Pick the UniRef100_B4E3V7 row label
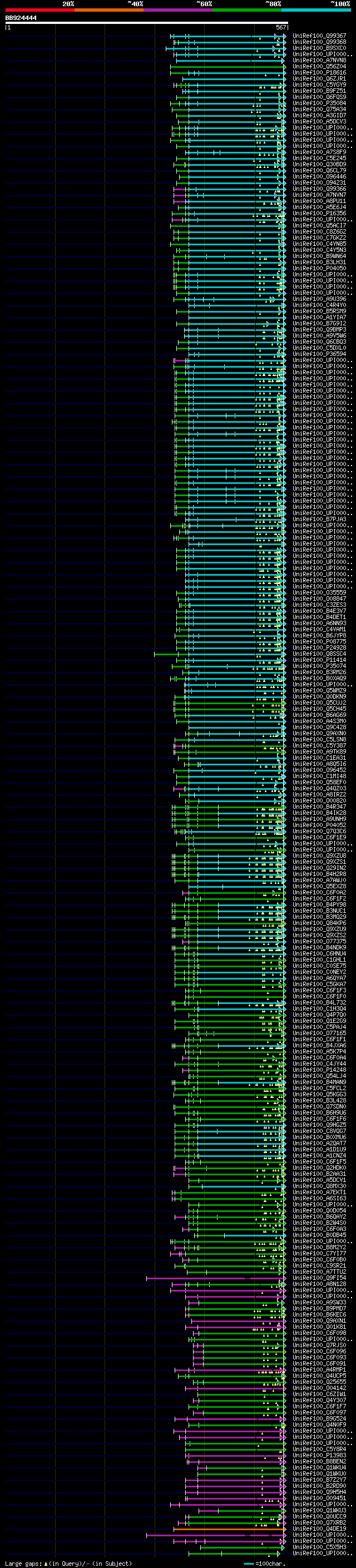The width and height of the screenshot is (356, 1568). [x=319, y=611]
